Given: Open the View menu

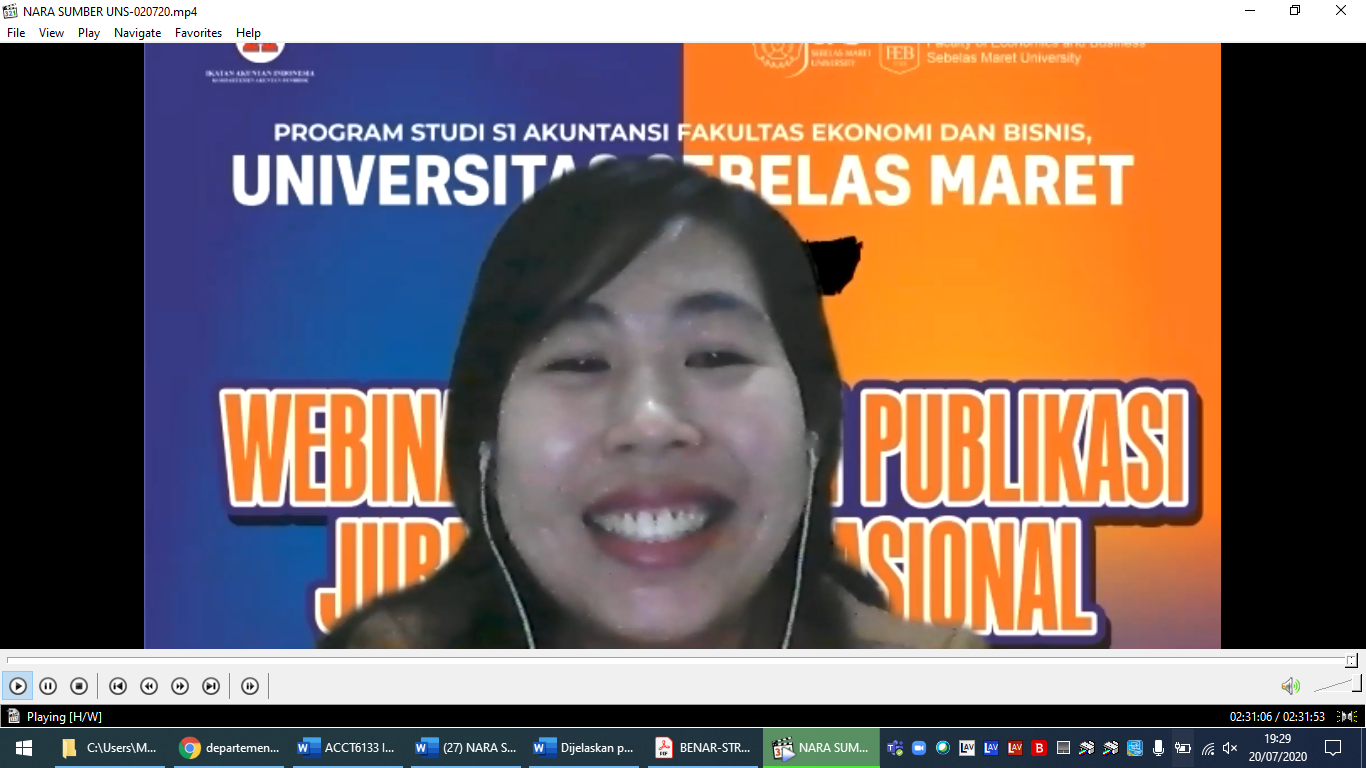Looking at the screenshot, I should click(x=51, y=33).
